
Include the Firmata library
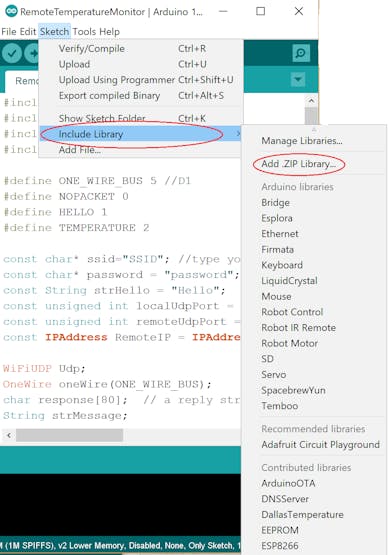coord(278,250)
